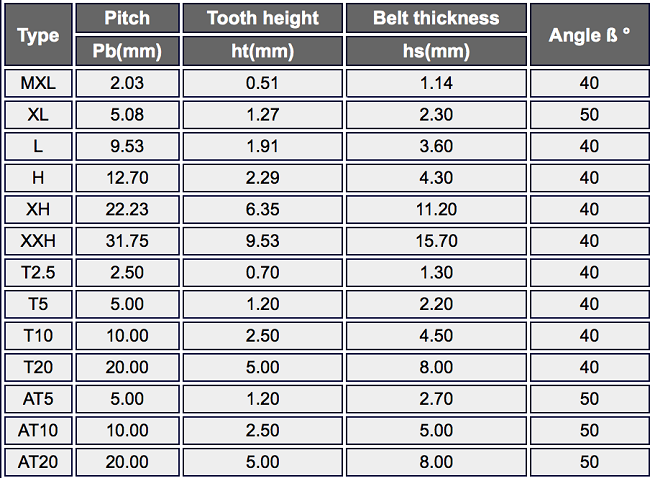The image size is (650, 478).
Task: Click the H type cell
Action: tap(38, 178)
